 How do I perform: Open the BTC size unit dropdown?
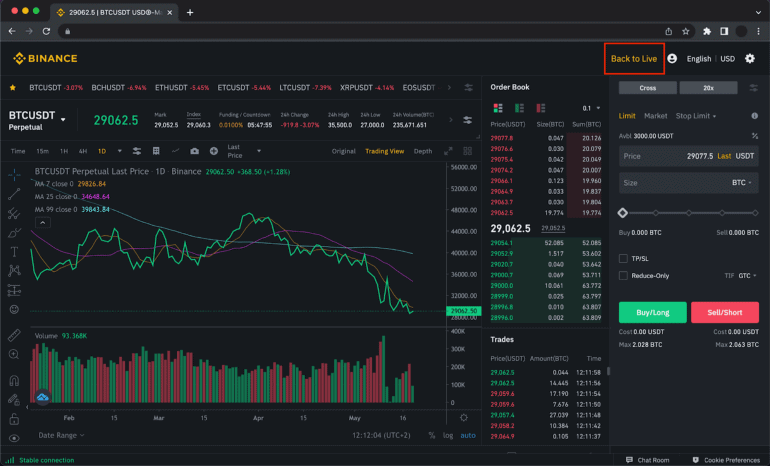[742, 183]
